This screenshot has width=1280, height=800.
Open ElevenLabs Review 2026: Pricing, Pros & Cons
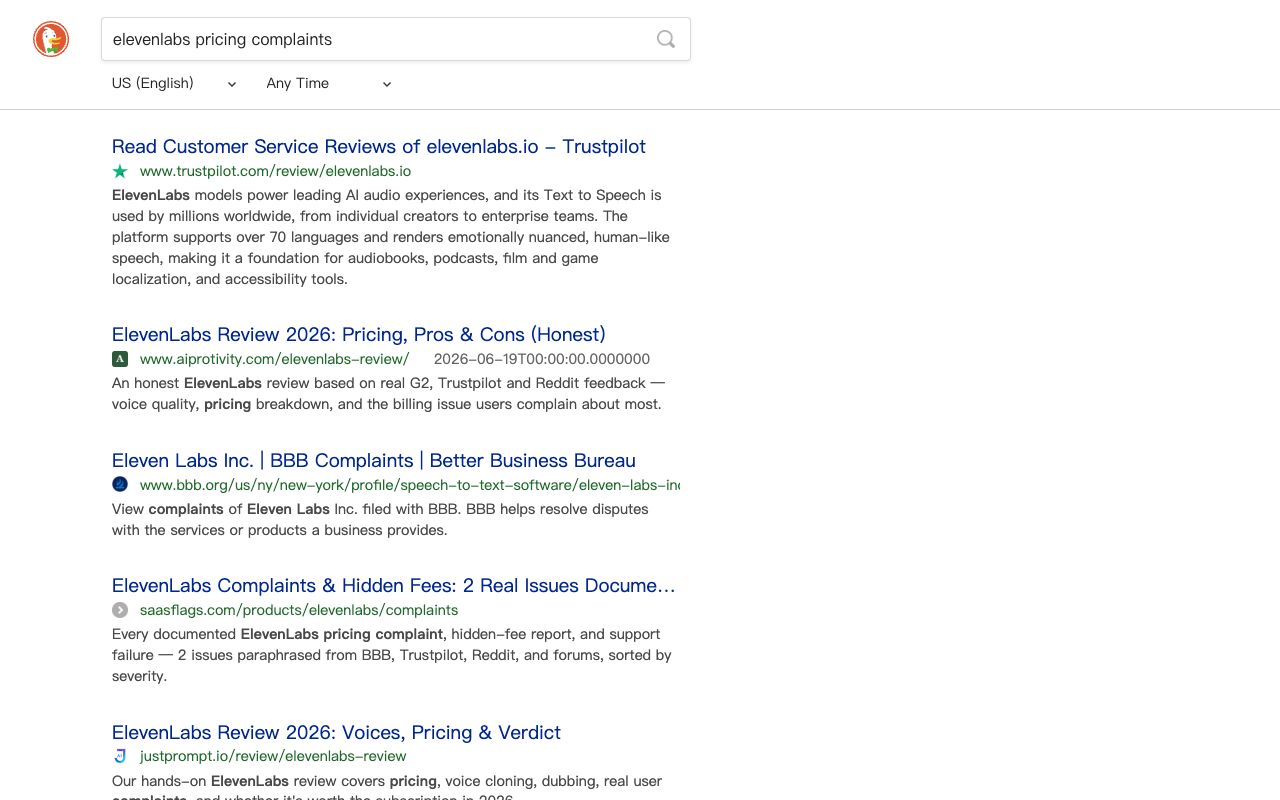point(359,334)
